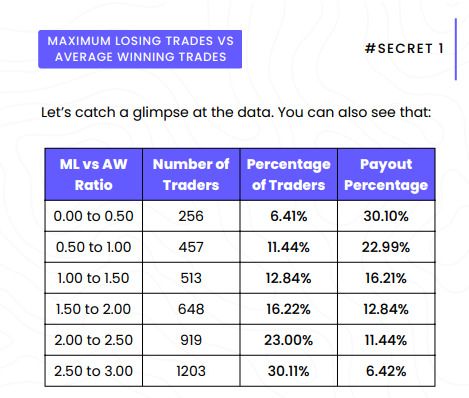Click the 23.00% percentage cell
The height and width of the screenshot is (398, 469).
click(x=289, y=340)
